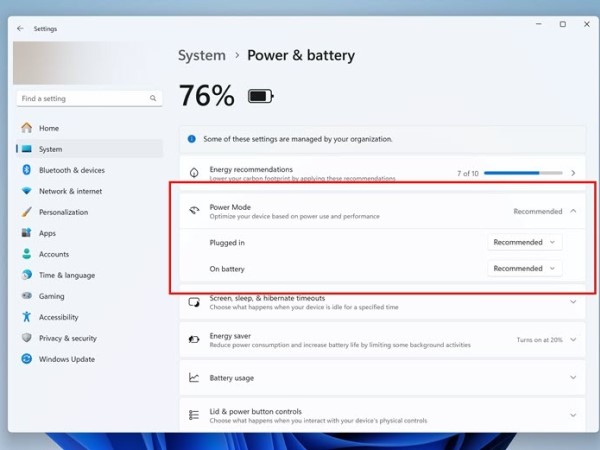The image size is (600, 450).
Task: Open Gaming settings label
Action: coord(52,296)
